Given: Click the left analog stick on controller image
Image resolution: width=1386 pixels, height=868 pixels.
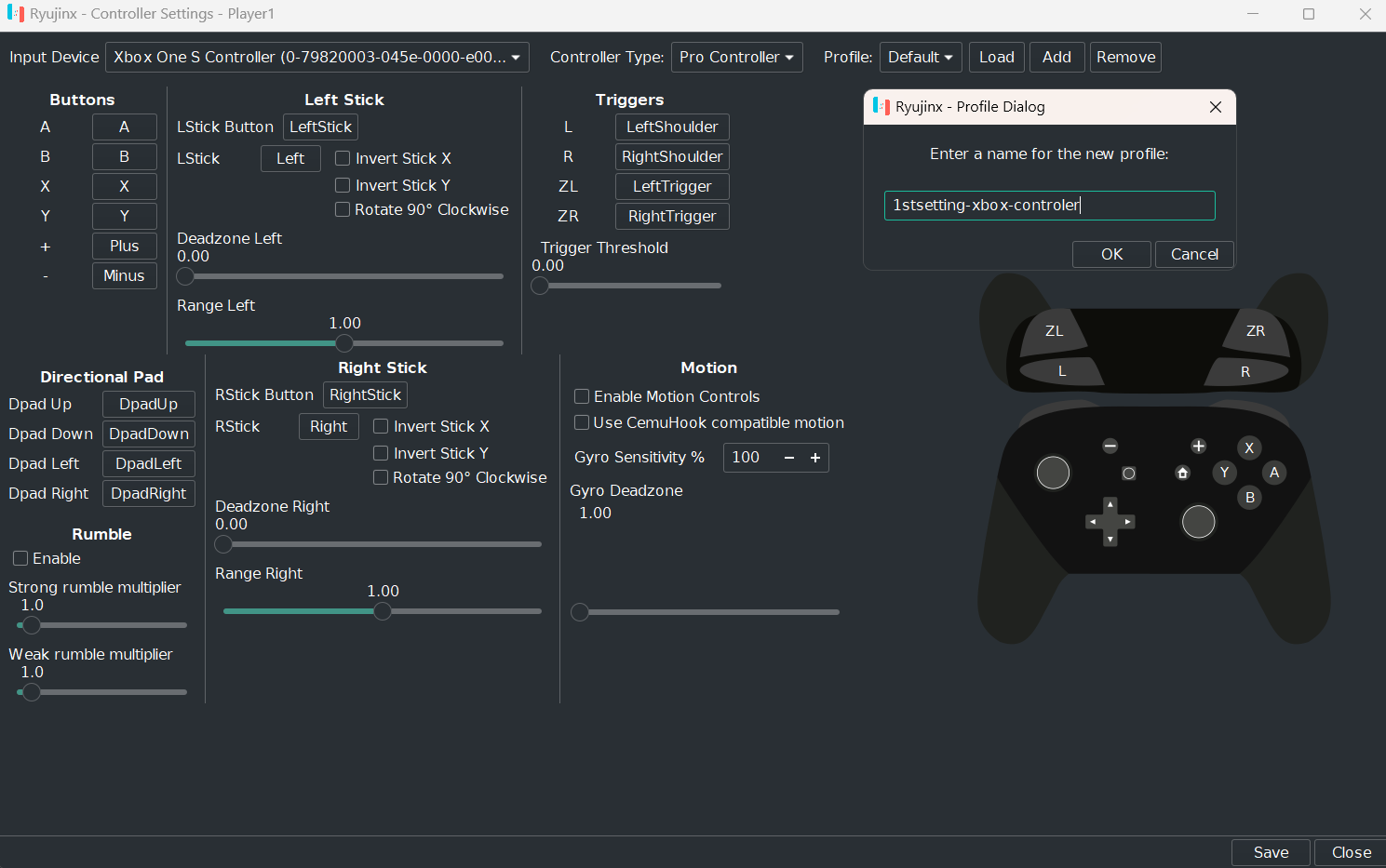Looking at the screenshot, I should tap(1053, 473).
